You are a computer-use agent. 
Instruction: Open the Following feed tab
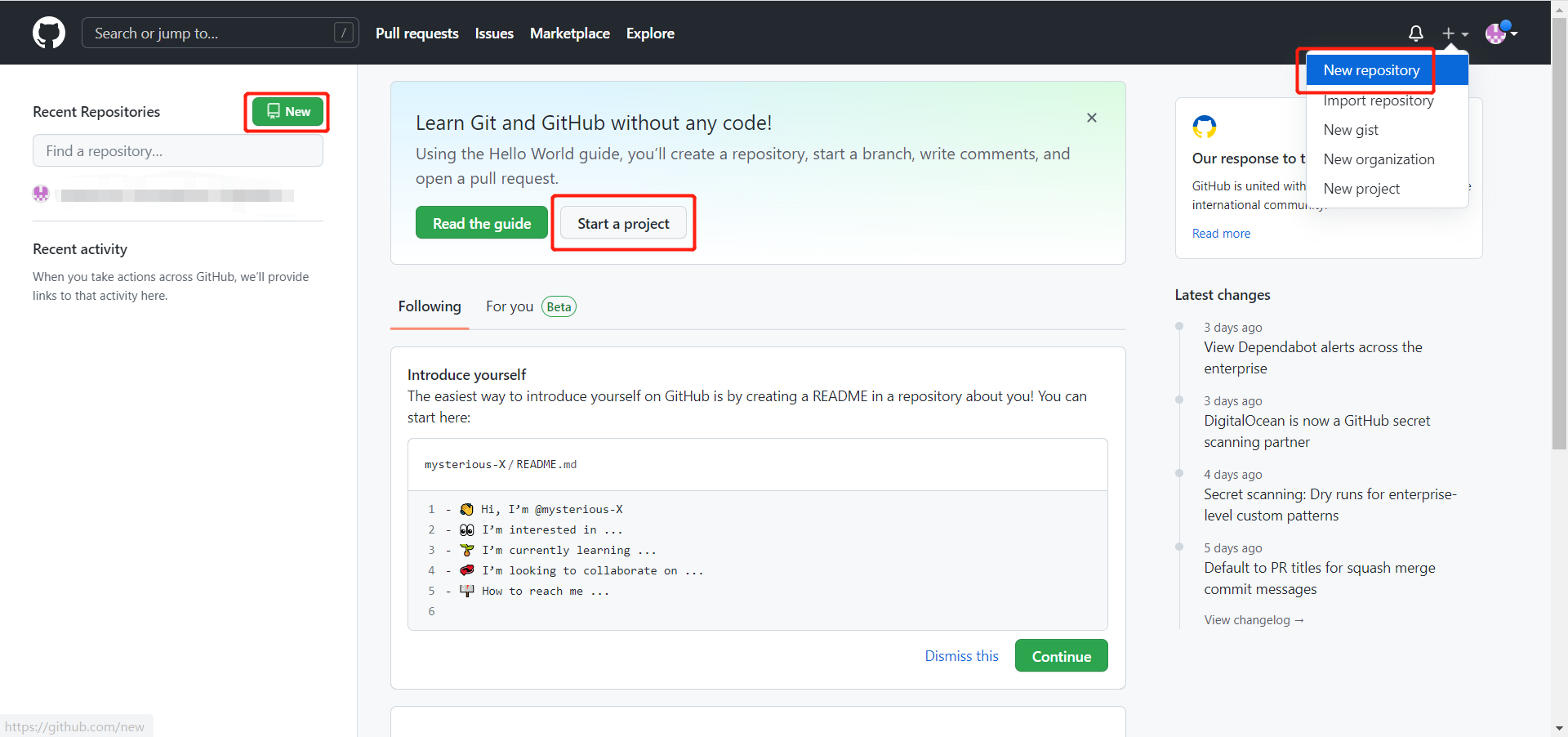coord(430,306)
